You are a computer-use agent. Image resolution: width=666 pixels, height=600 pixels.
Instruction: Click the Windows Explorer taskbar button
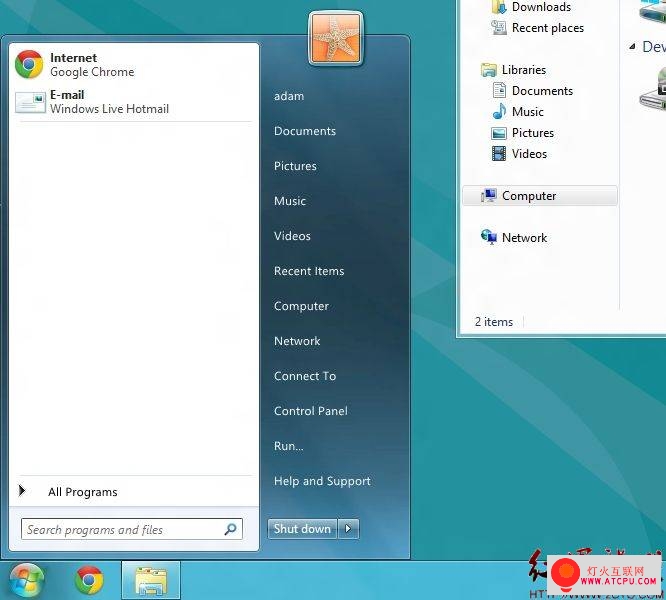coord(151,580)
